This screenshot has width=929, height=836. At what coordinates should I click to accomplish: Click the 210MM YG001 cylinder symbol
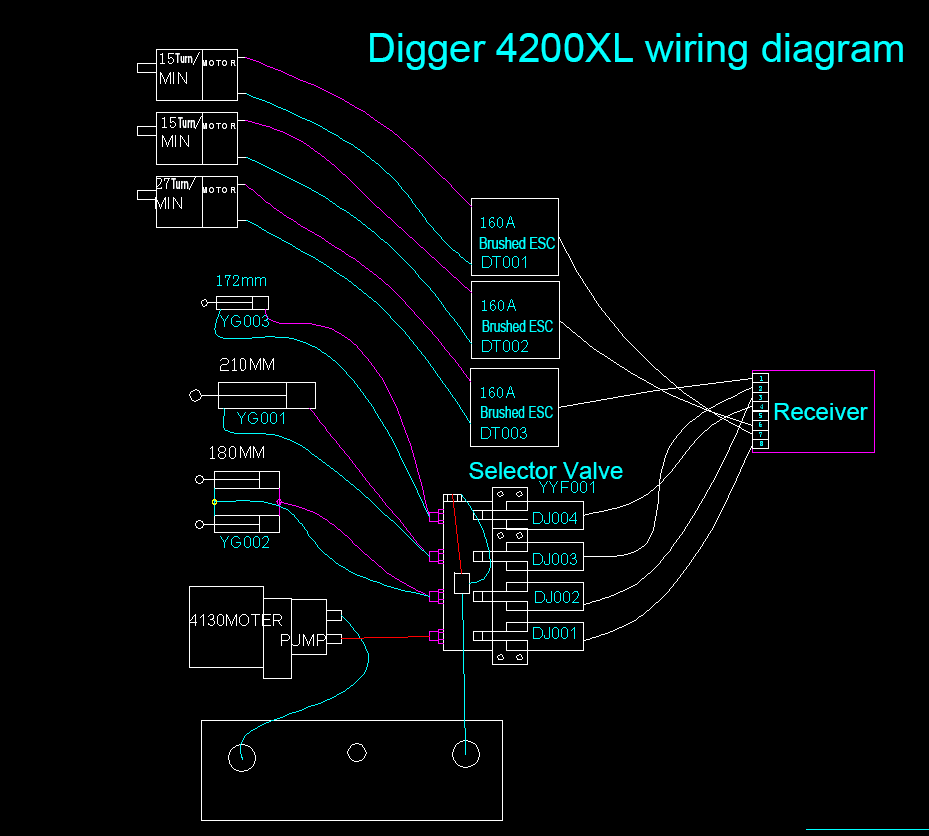265,396
